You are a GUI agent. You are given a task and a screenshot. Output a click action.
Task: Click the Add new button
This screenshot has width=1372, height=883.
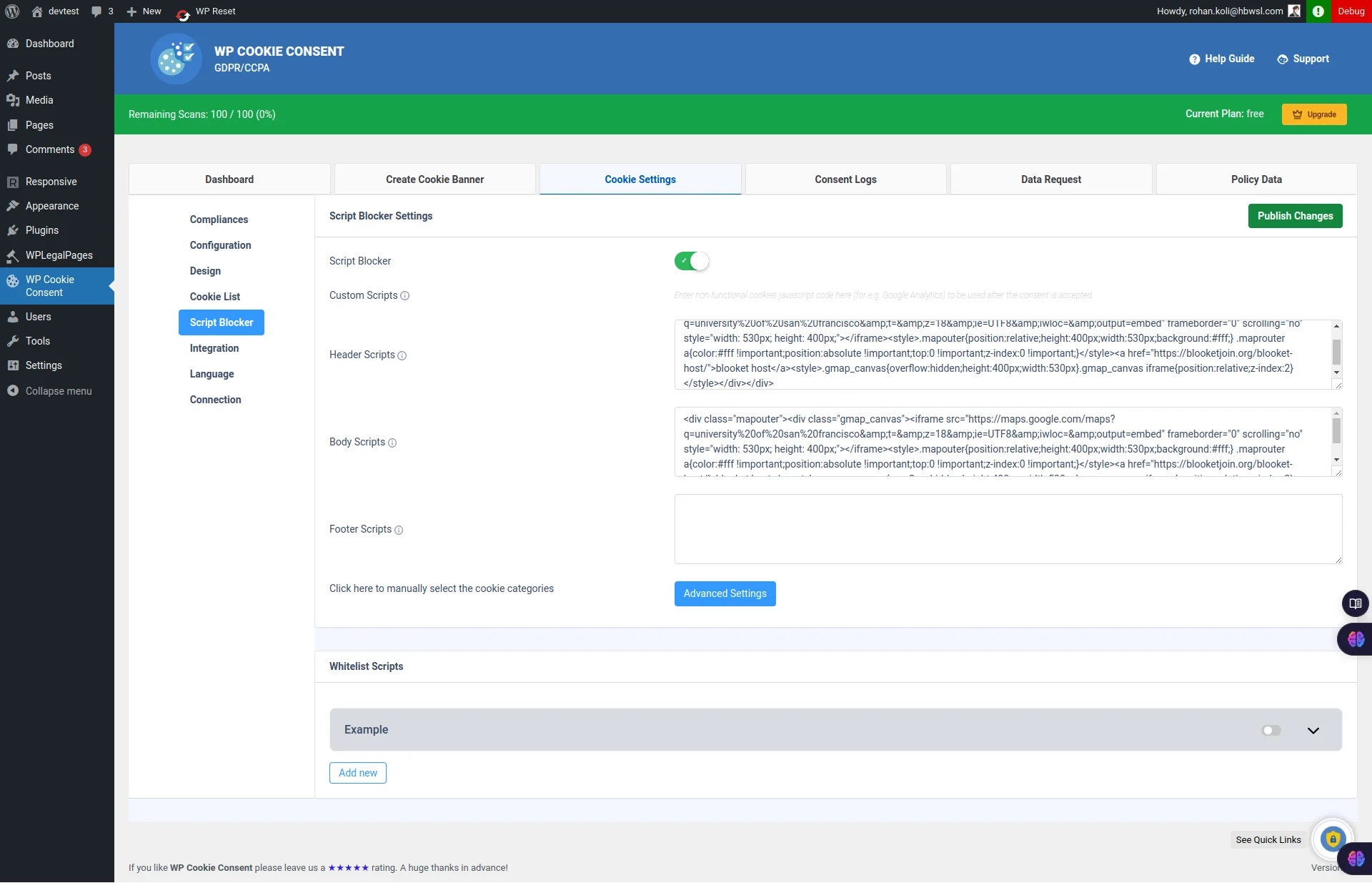click(358, 773)
